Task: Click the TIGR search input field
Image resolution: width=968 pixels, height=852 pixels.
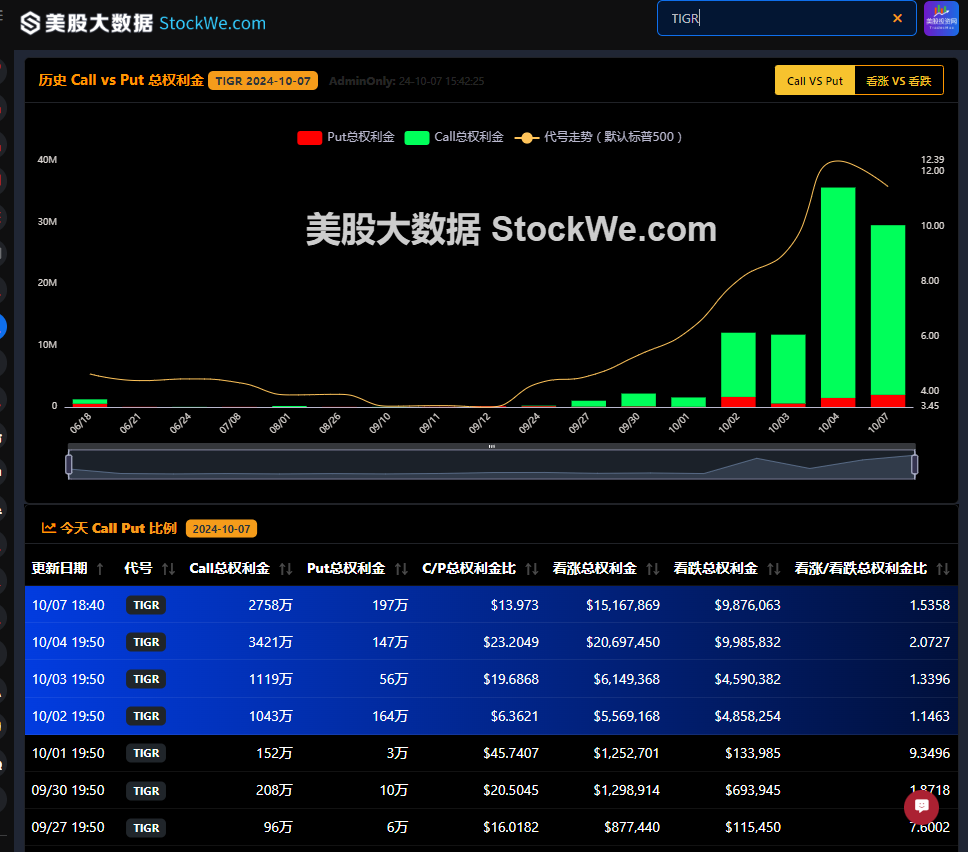Action: [x=786, y=19]
